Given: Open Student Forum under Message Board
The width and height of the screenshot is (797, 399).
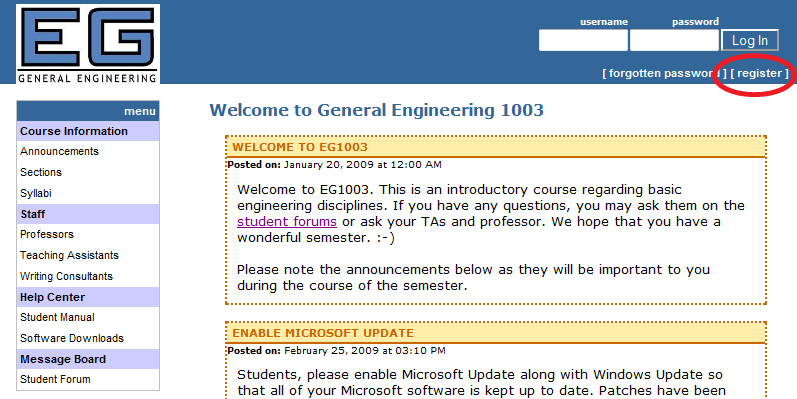Looking at the screenshot, I should pos(55,379).
